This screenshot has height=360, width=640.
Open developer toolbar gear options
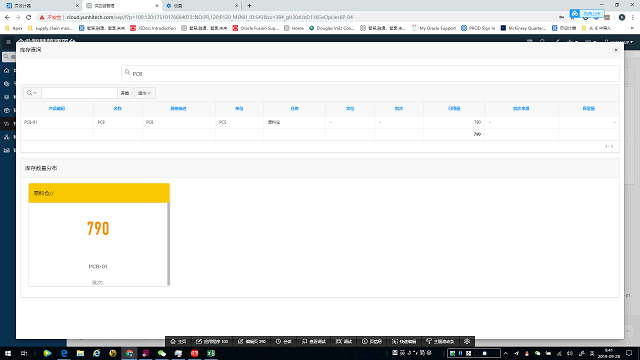(x=467, y=341)
